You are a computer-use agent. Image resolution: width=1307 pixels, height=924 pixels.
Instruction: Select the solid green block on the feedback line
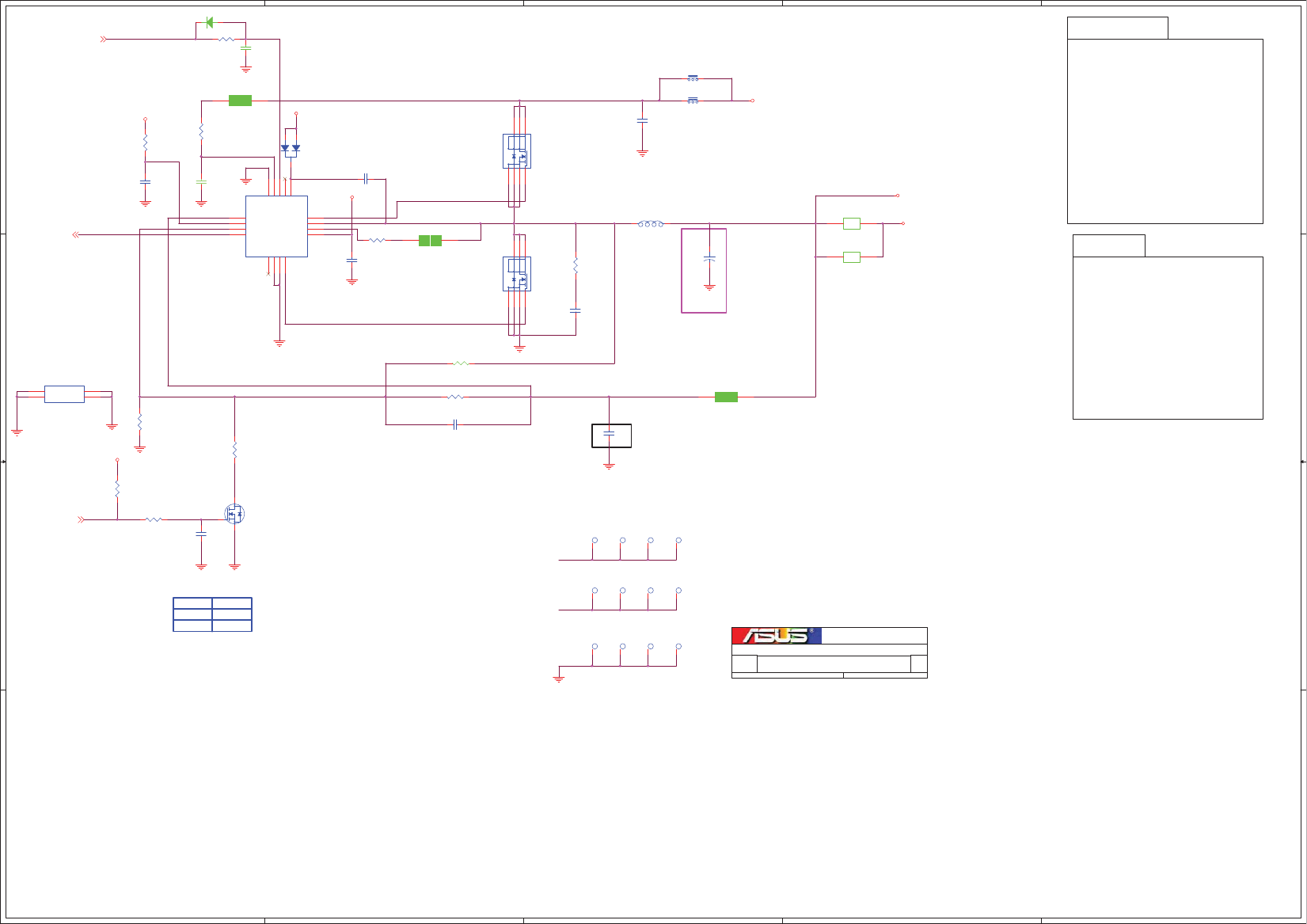point(726,397)
